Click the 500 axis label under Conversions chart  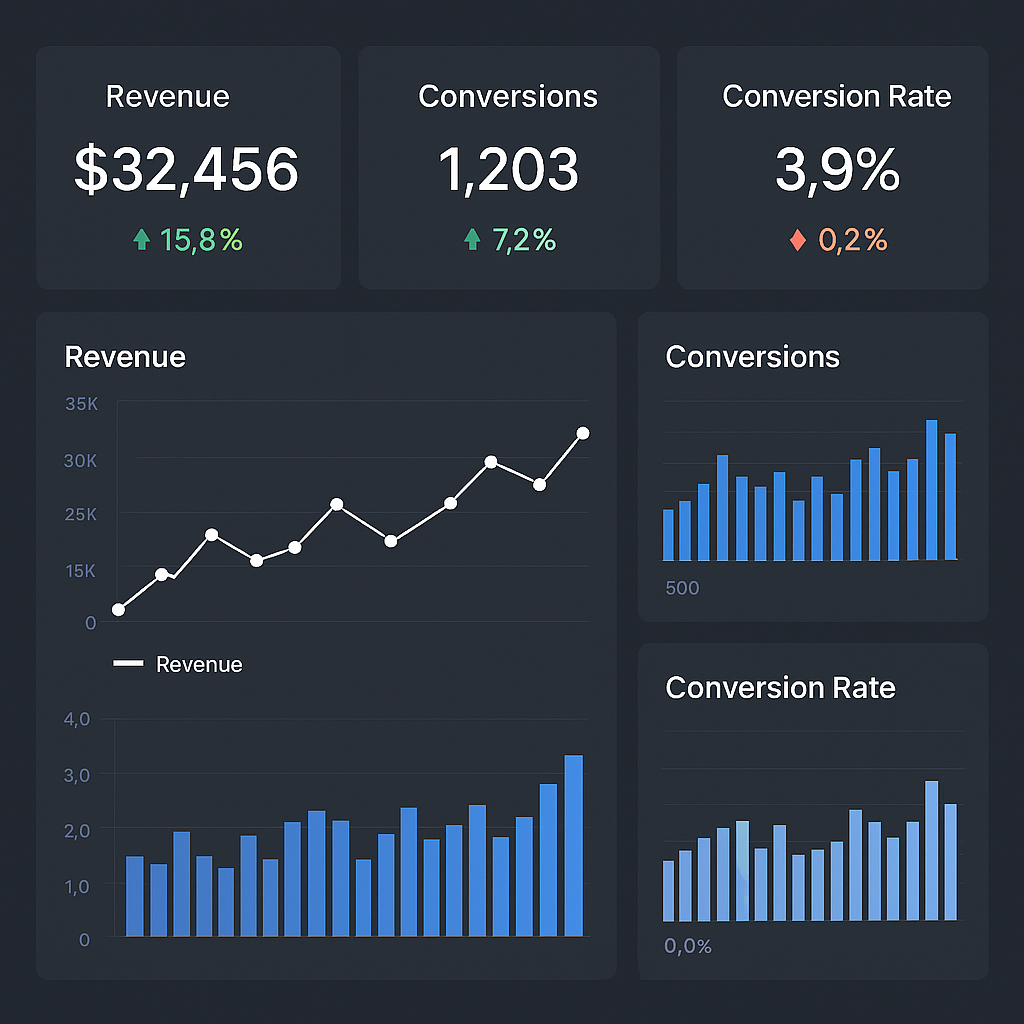click(x=682, y=588)
